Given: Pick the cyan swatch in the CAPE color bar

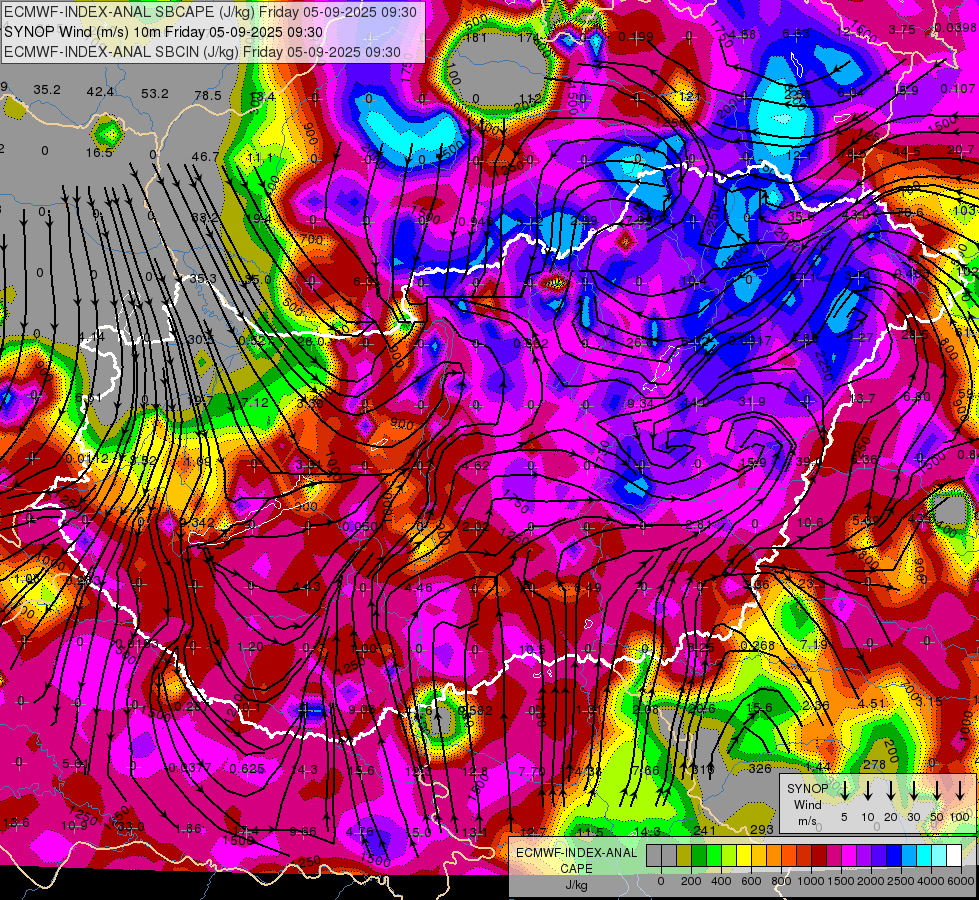Looking at the screenshot, I should [924, 855].
